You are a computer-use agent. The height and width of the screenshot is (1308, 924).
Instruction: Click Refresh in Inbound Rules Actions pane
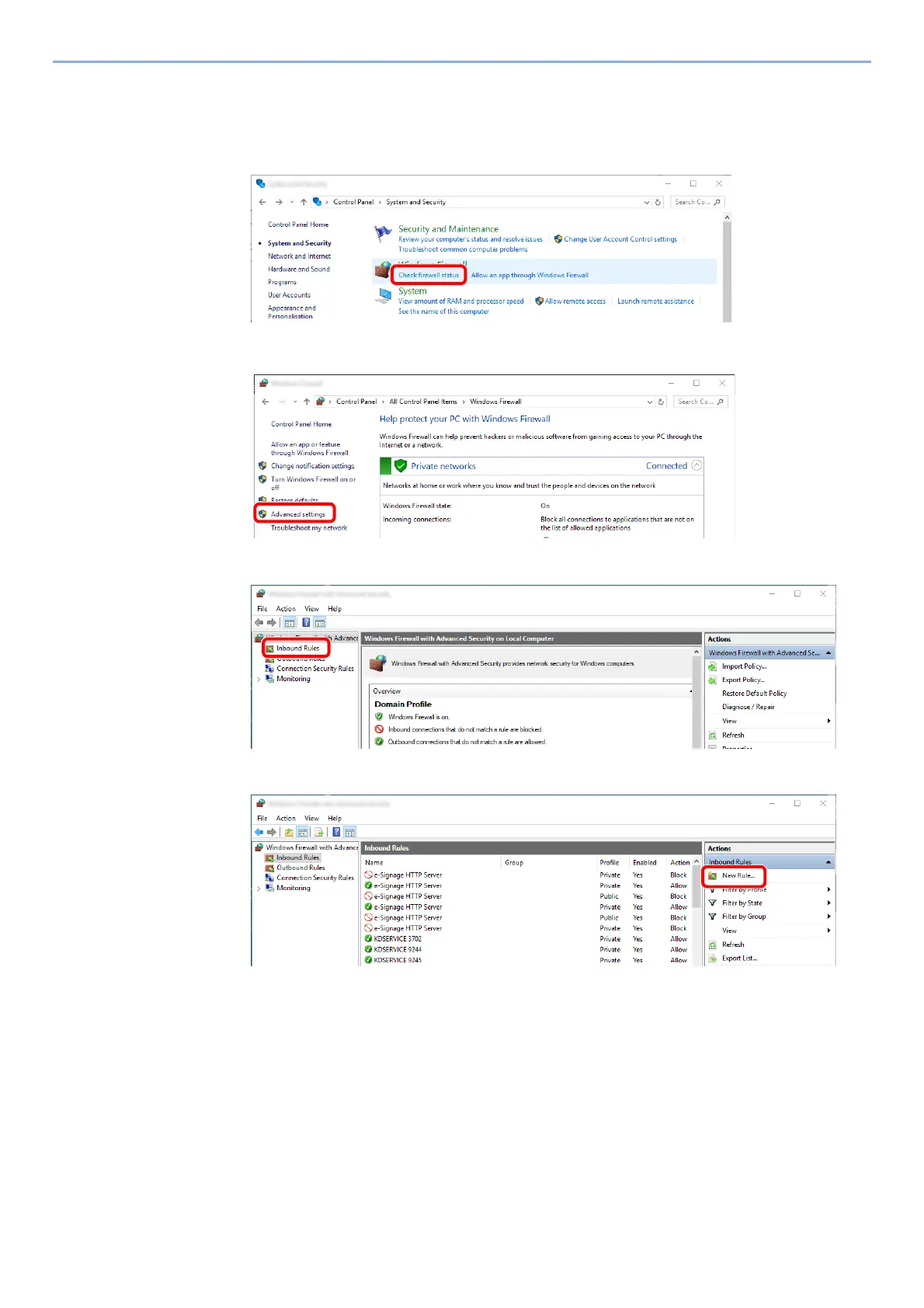point(733,944)
